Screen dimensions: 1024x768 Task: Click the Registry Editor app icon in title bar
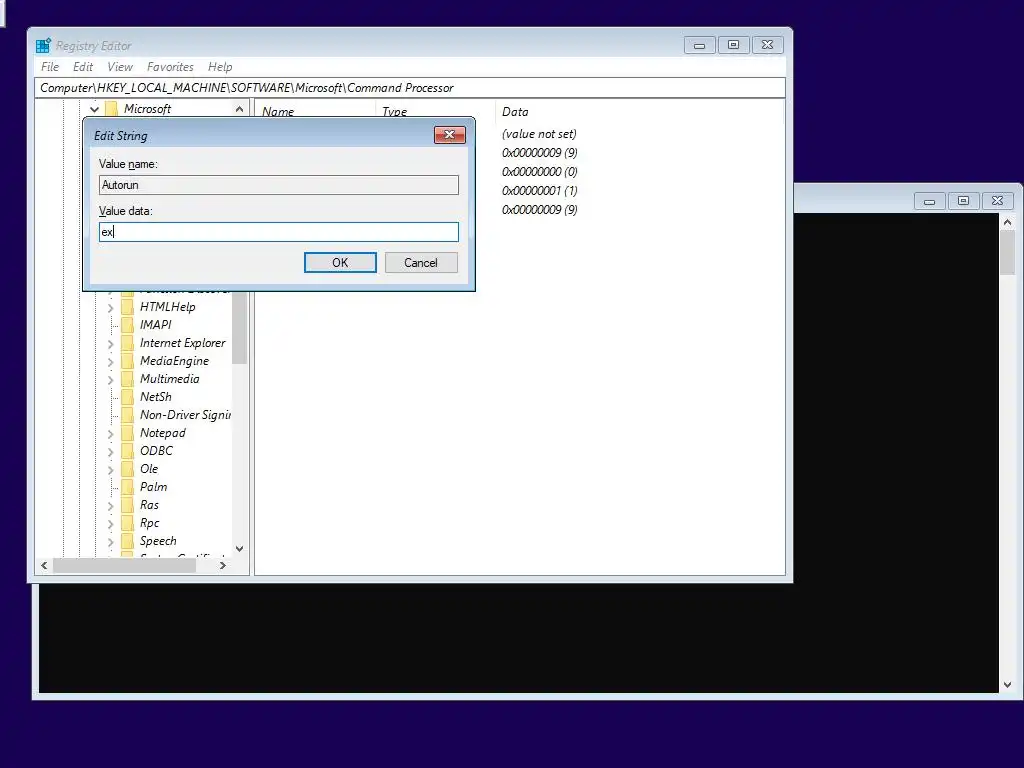[x=43, y=46]
